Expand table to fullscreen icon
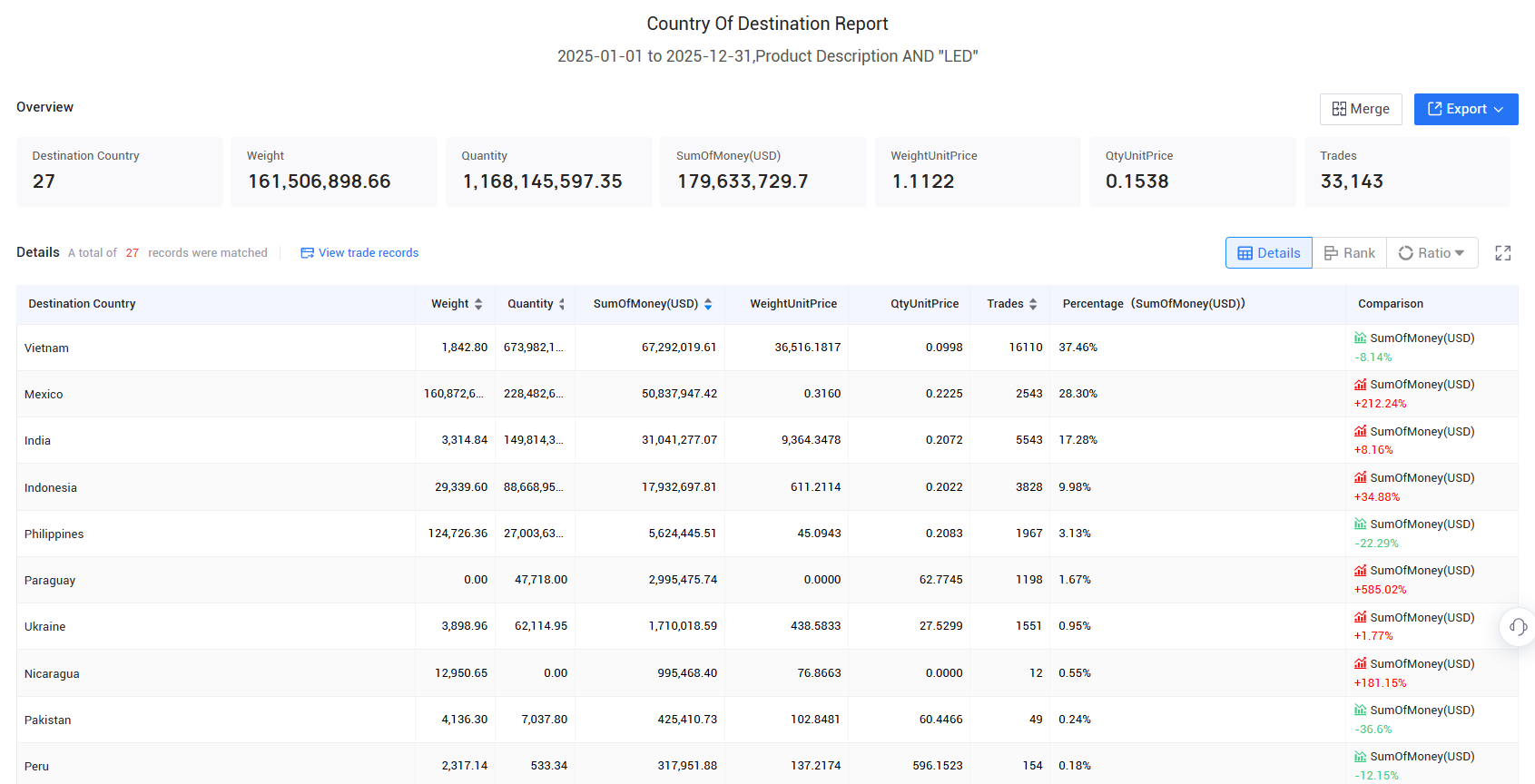Viewport: 1535px width, 784px height. pos(1503,253)
